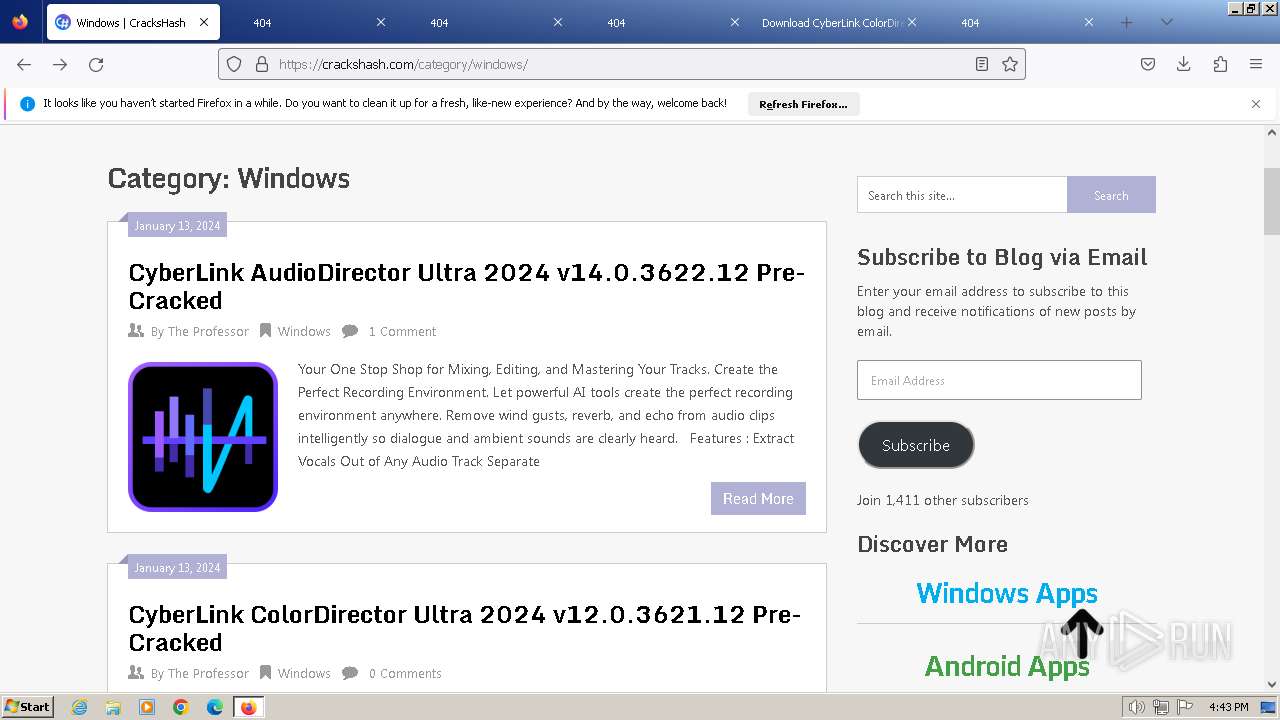Click the Refresh Firefox button
Viewport: 1280px width, 720px height.
pyautogui.click(x=803, y=104)
